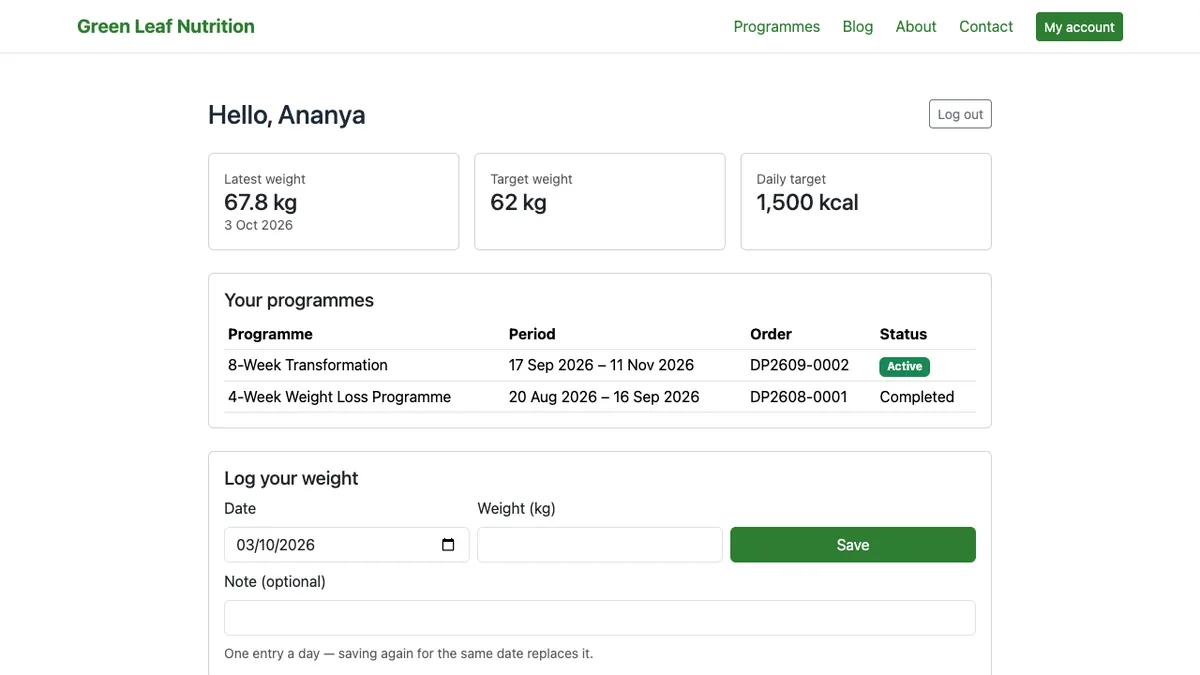The image size is (1200, 675).
Task: Click the Status column header
Action: pyautogui.click(x=903, y=334)
